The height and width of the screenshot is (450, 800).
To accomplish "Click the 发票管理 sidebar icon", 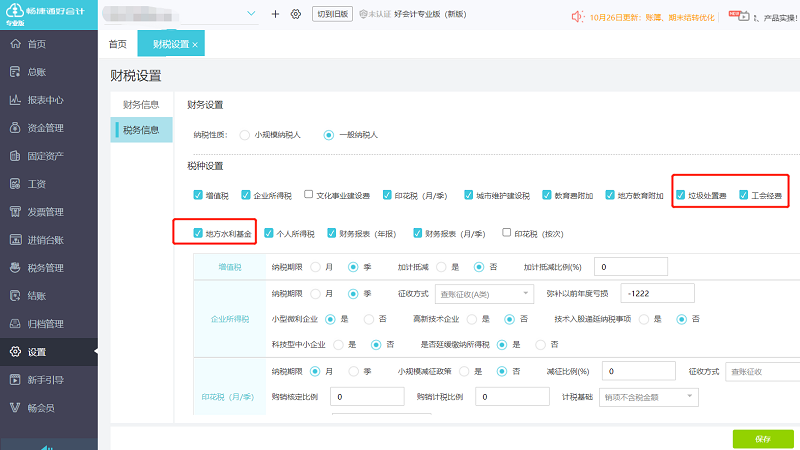I will 14,212.
